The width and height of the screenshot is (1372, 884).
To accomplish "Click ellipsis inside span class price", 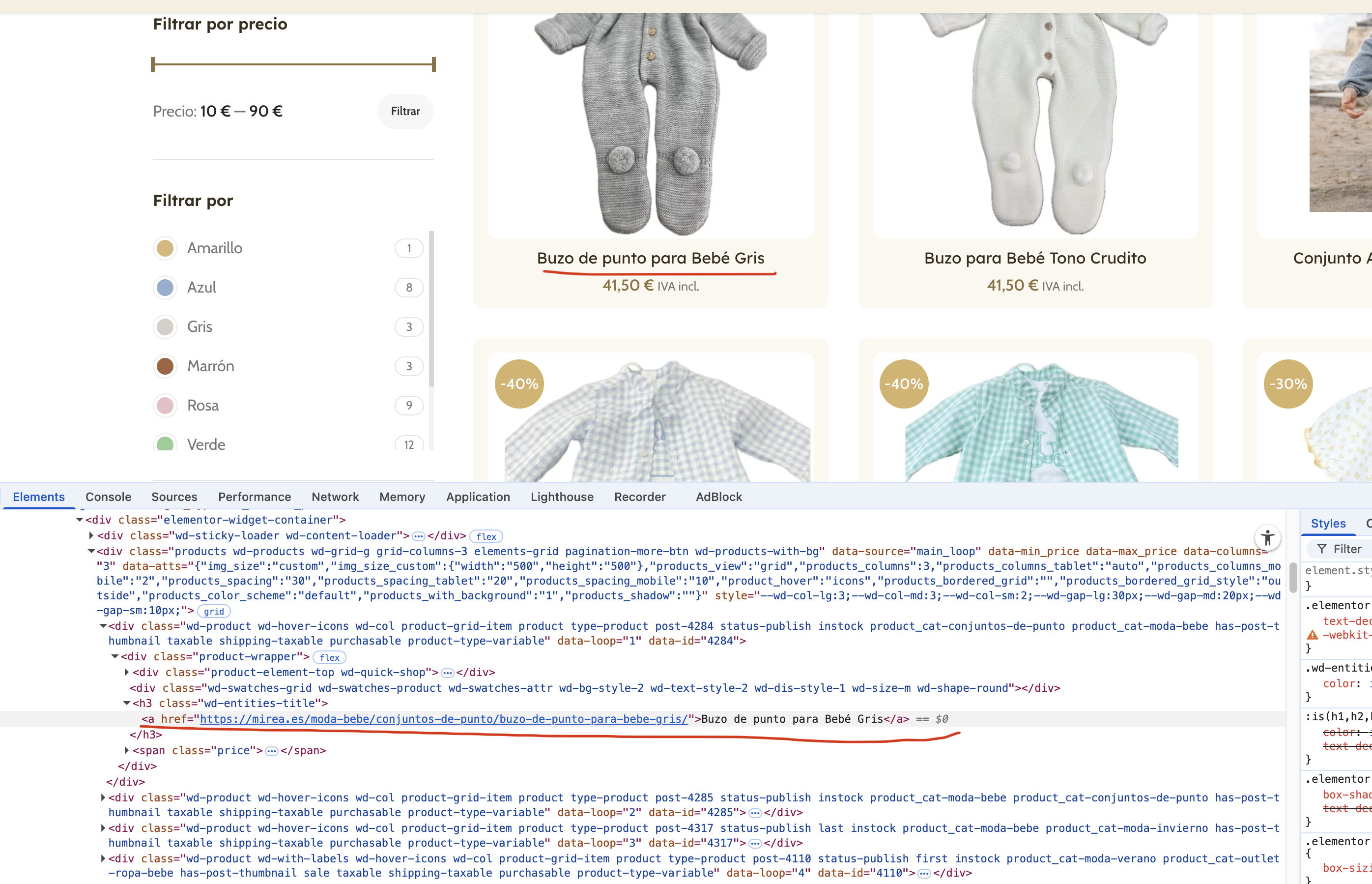I will [272, 751].
